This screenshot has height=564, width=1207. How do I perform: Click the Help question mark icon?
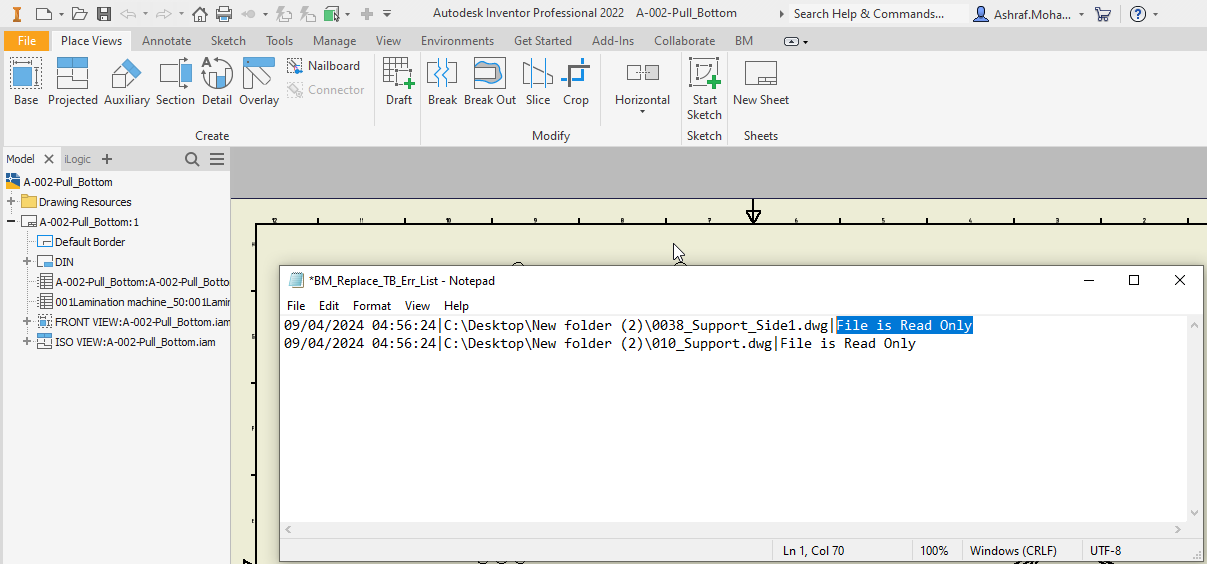1138,14
